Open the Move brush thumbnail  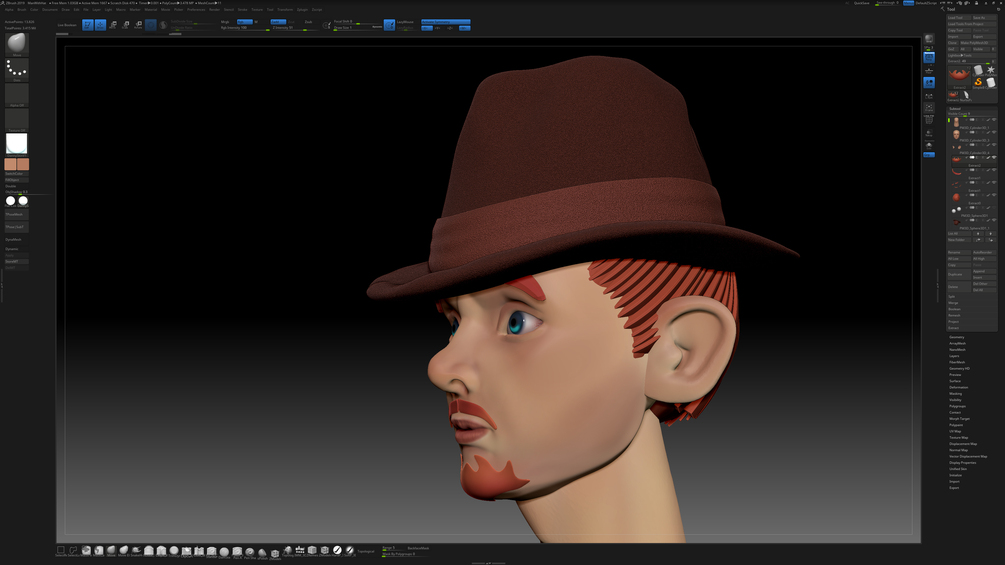(17, 44)
